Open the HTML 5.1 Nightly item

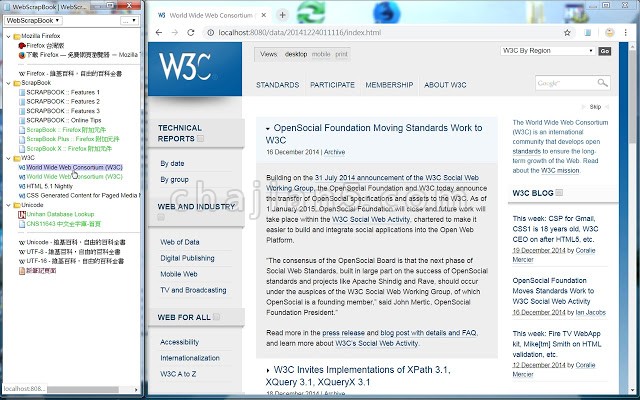(49, 187)
